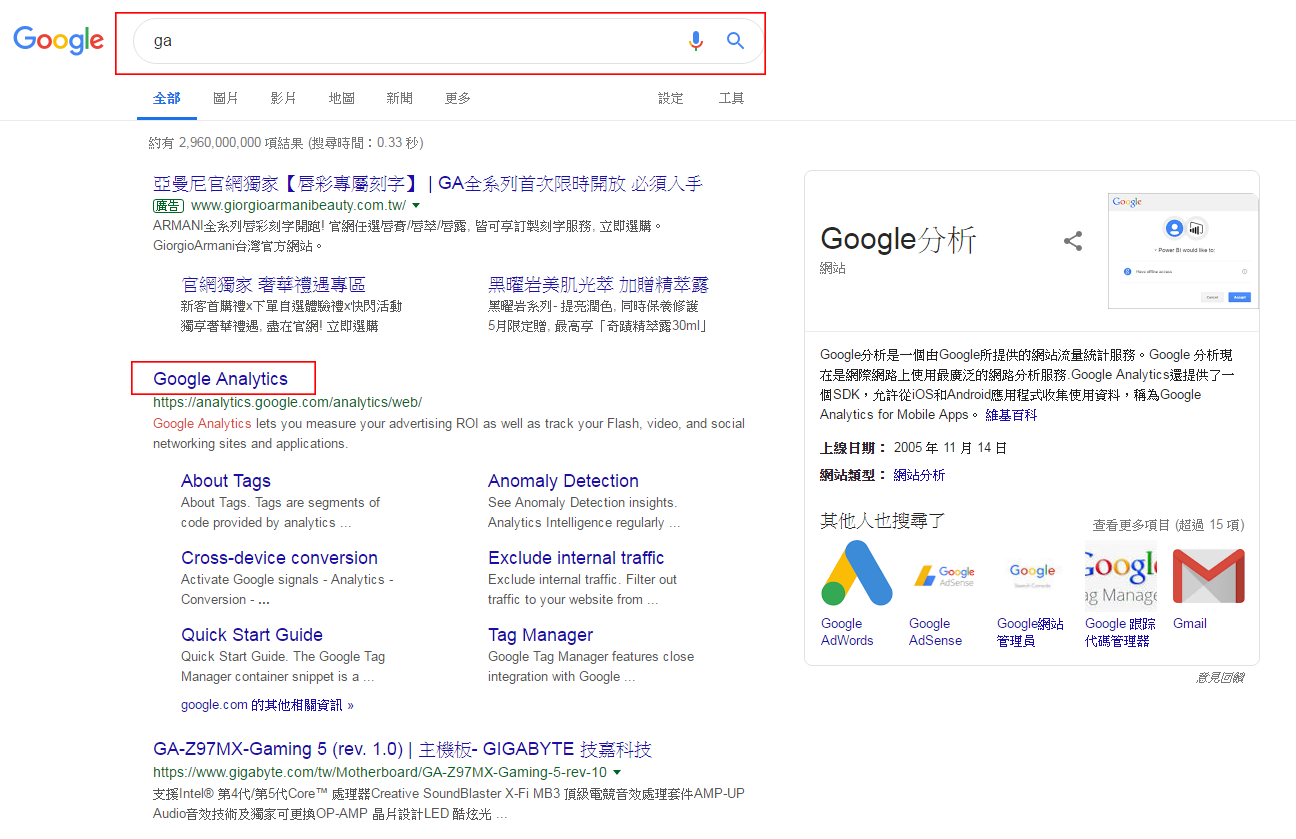Expand gigabyte.com result URL dropdown arrow
The image size is (1296, 839).
[616, 773]
